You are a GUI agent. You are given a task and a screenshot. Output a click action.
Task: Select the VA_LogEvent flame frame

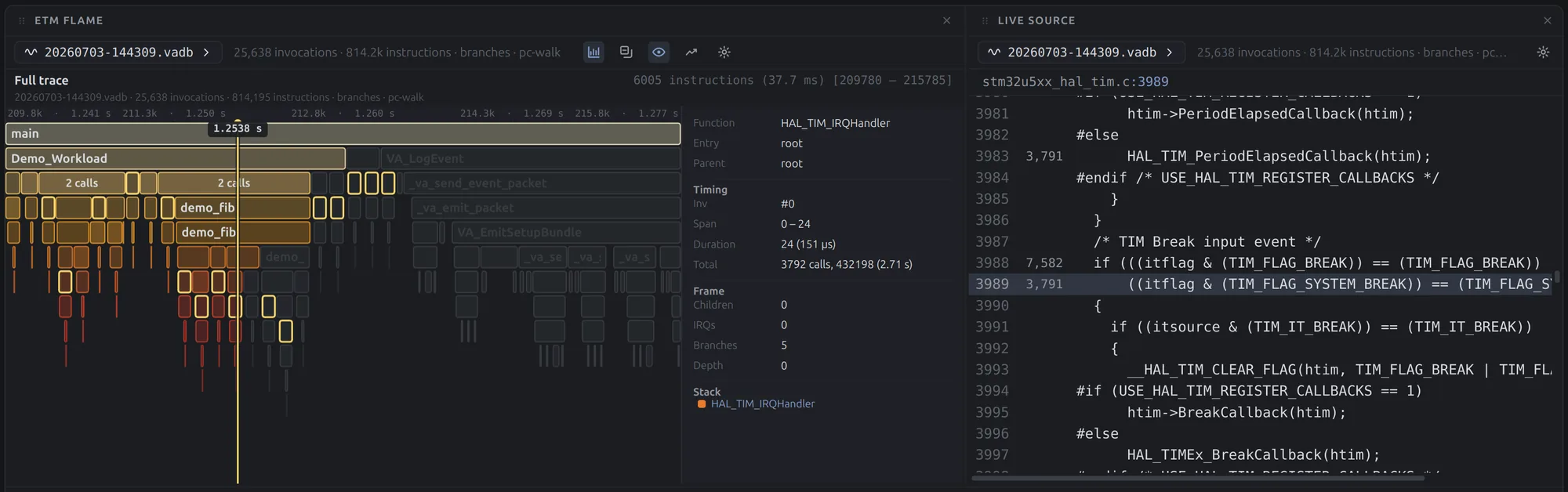pos(530,158)
